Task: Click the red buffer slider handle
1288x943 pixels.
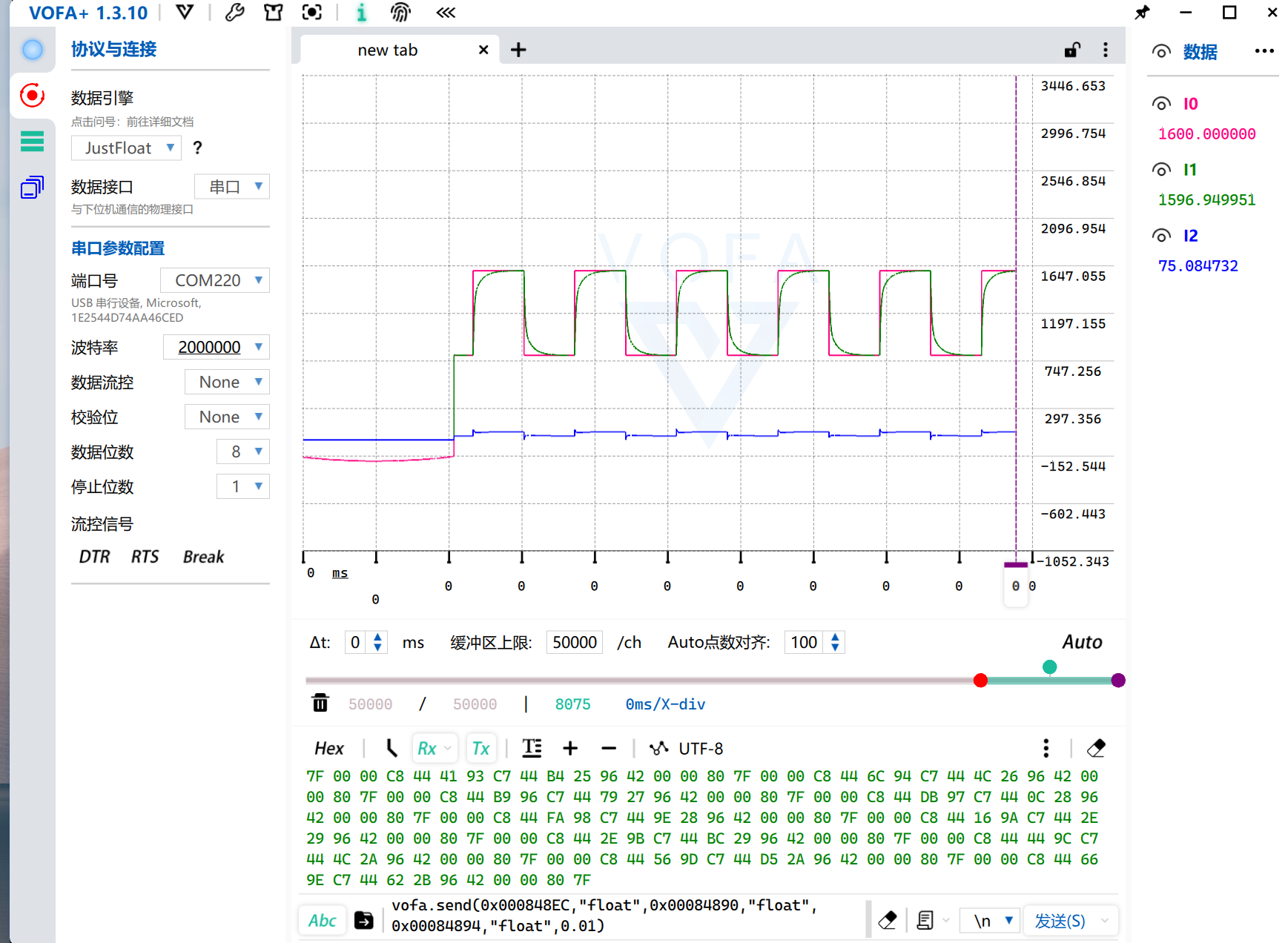Action: click(980, 681)
